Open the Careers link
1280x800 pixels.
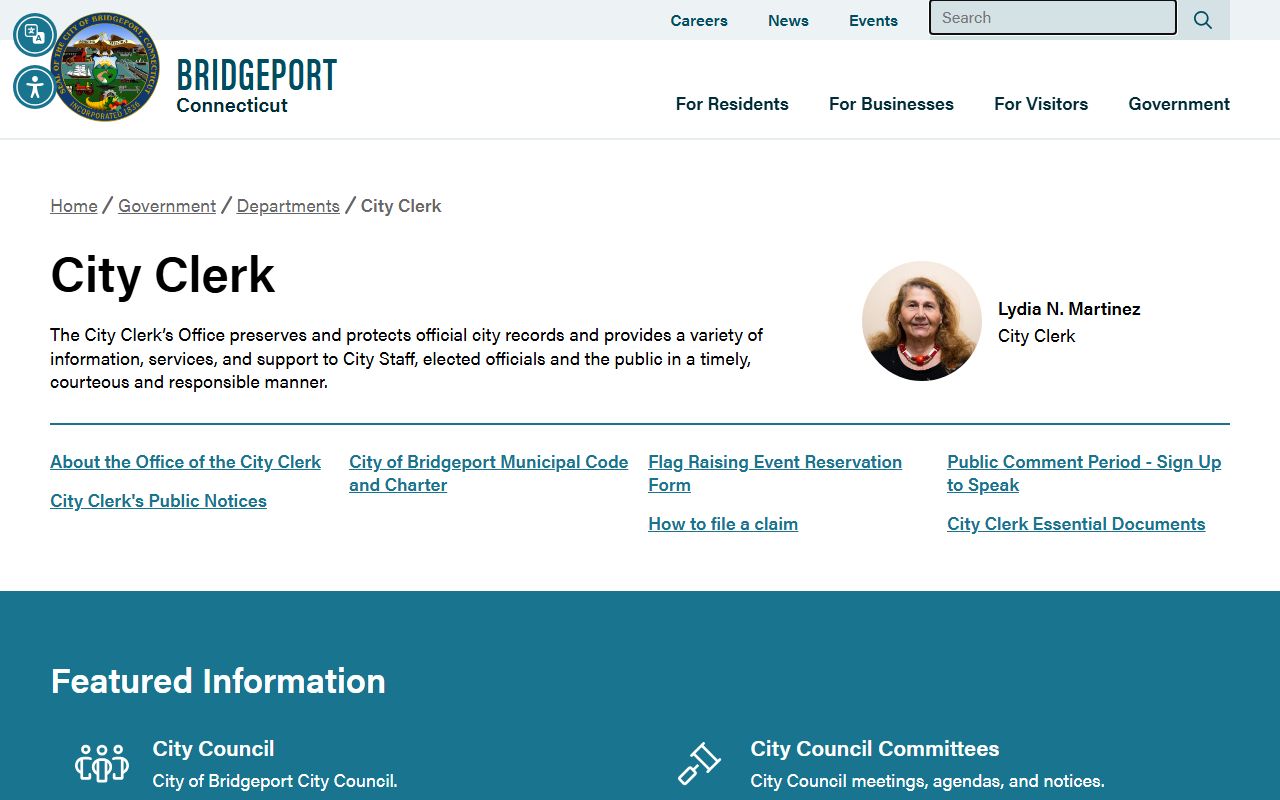point(699,21)
